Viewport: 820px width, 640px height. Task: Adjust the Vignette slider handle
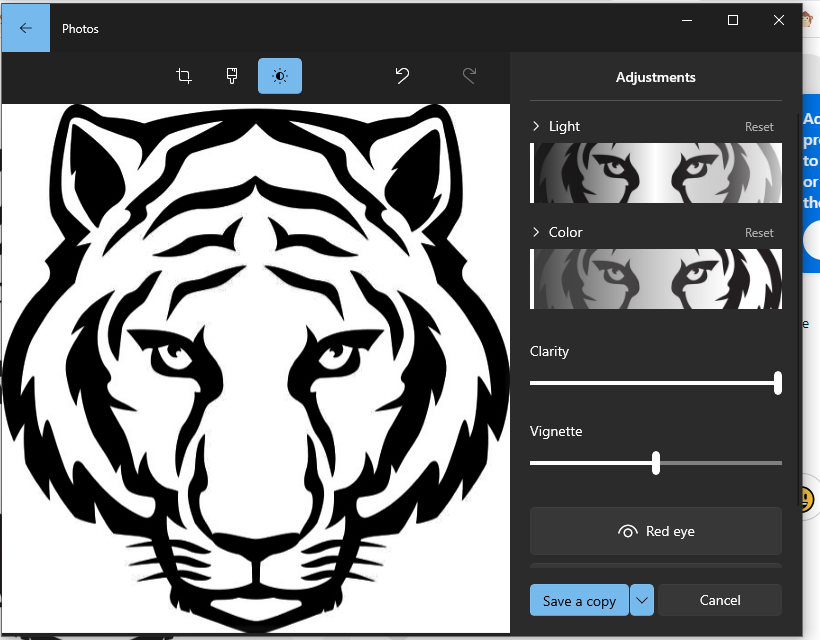click(x=655, y=463)
